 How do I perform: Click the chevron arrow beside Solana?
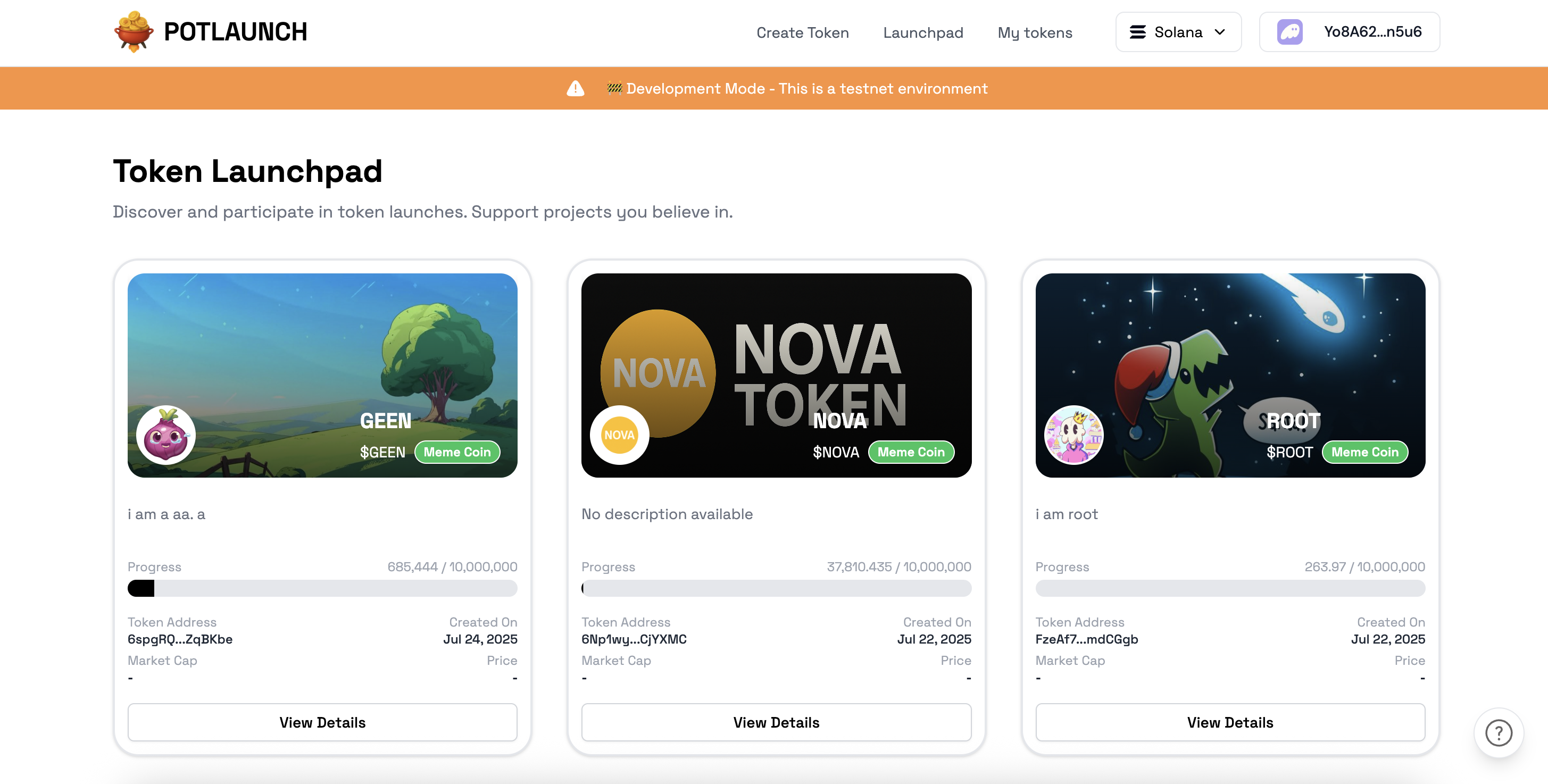1220,32
